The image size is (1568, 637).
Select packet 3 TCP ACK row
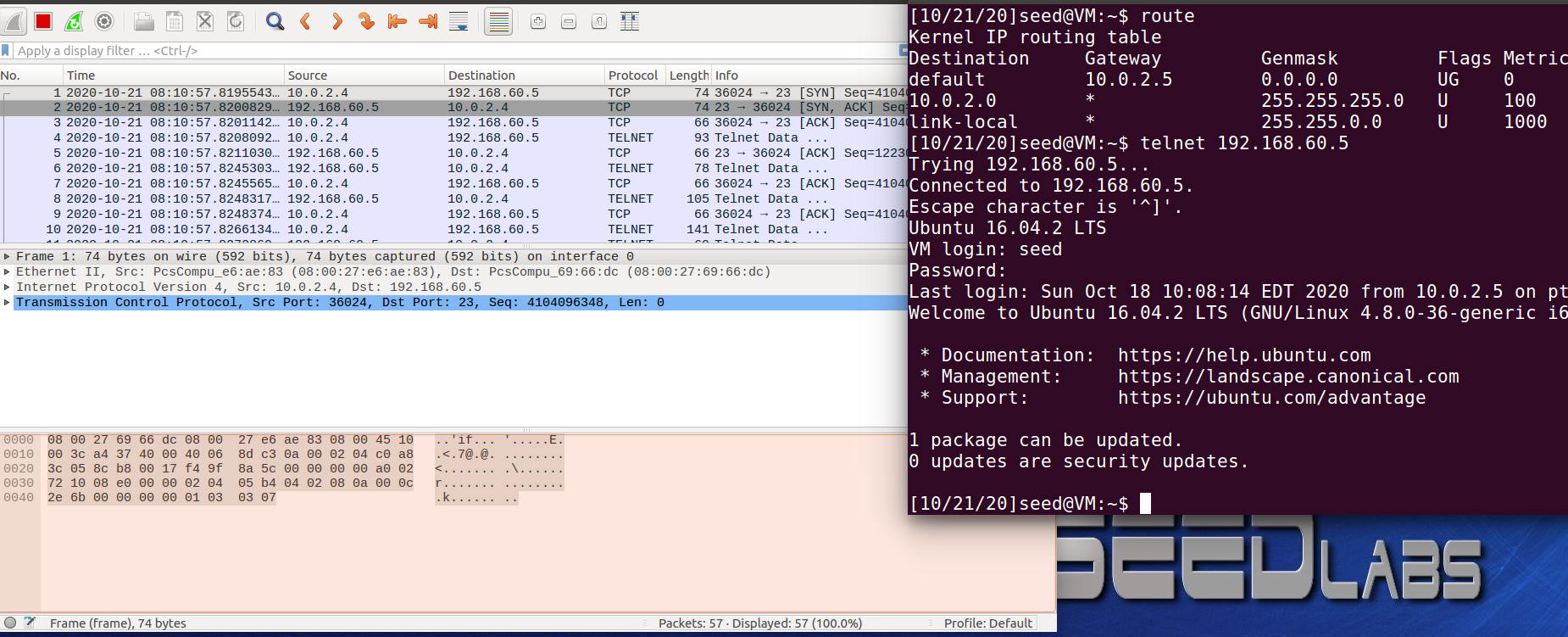click(453, 123)
